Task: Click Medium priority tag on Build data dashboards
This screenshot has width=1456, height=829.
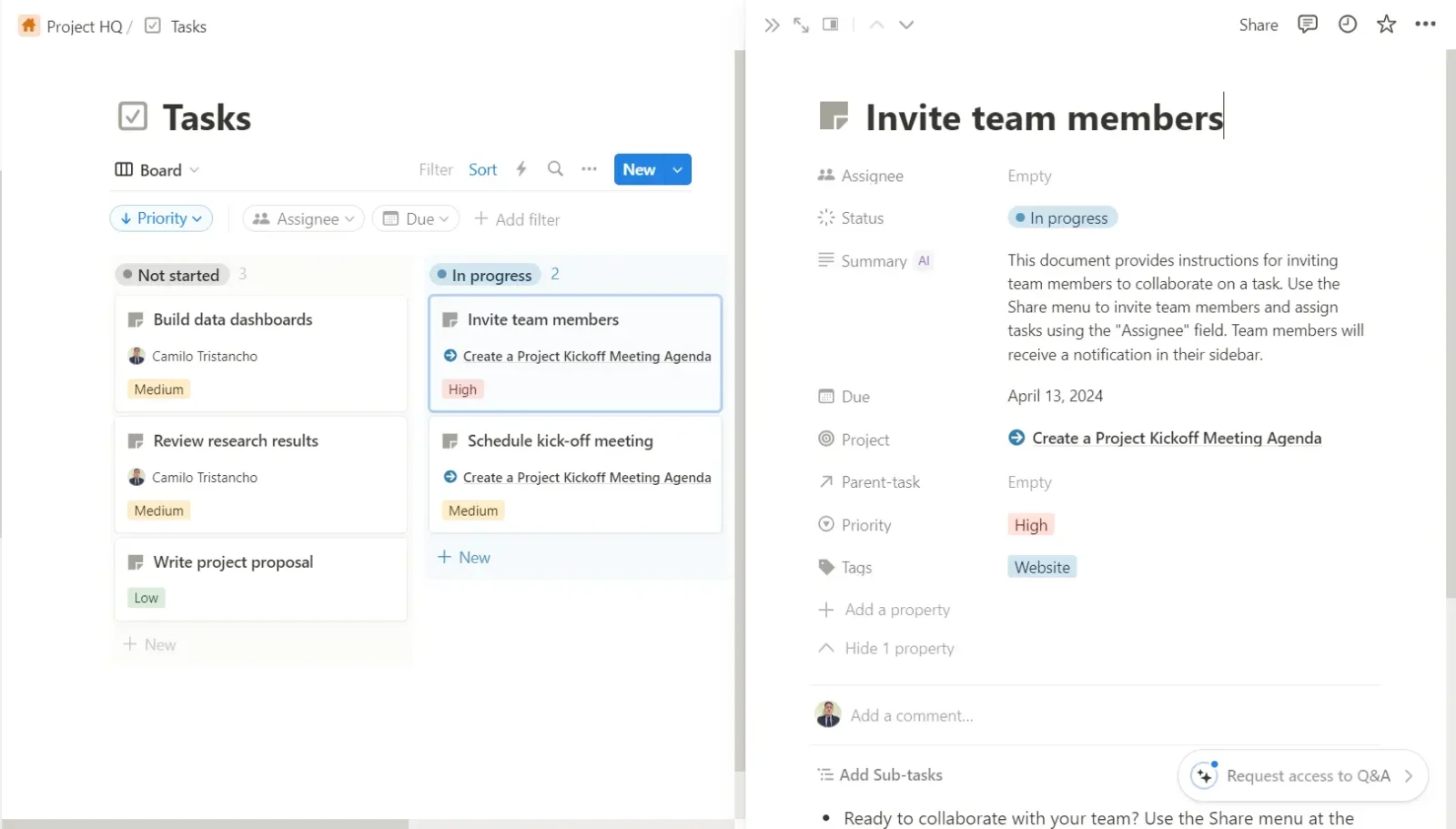Action: coord(158,389)
